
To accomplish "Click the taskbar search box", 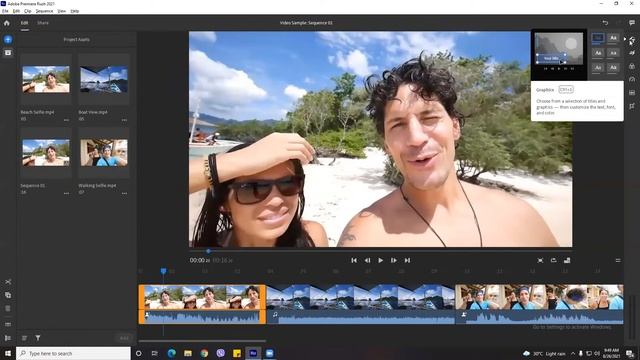I will coord(73,353).
